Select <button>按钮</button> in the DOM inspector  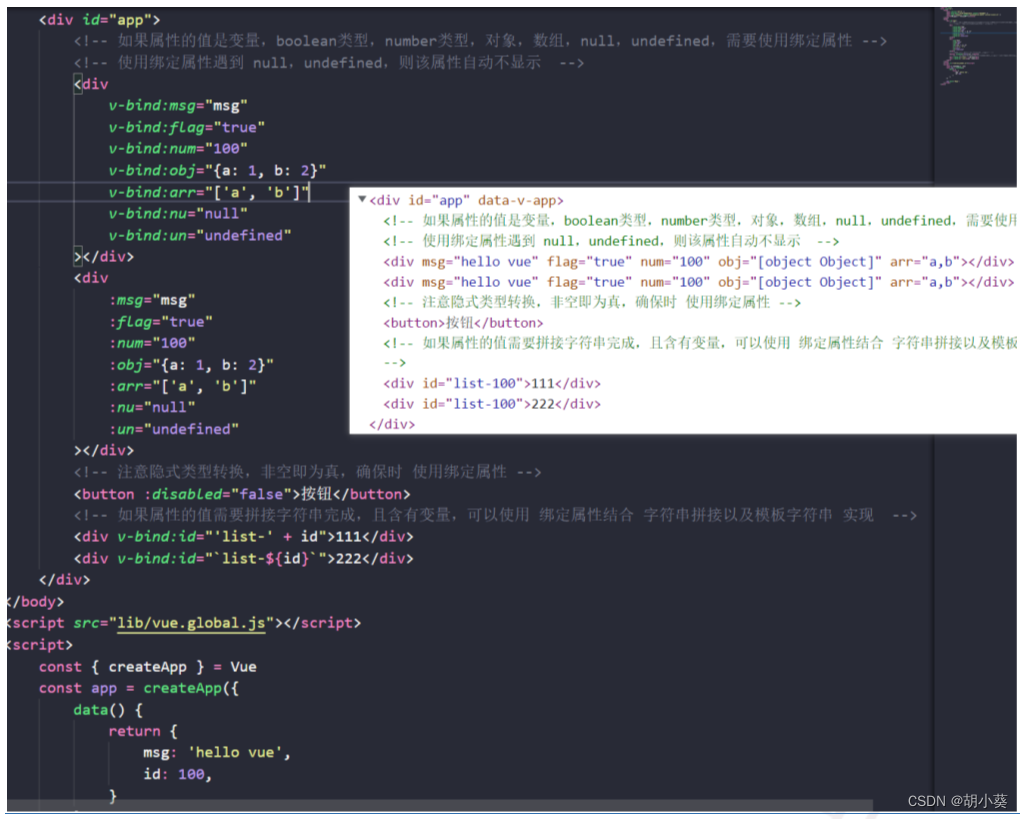click(x=463, y=323)
